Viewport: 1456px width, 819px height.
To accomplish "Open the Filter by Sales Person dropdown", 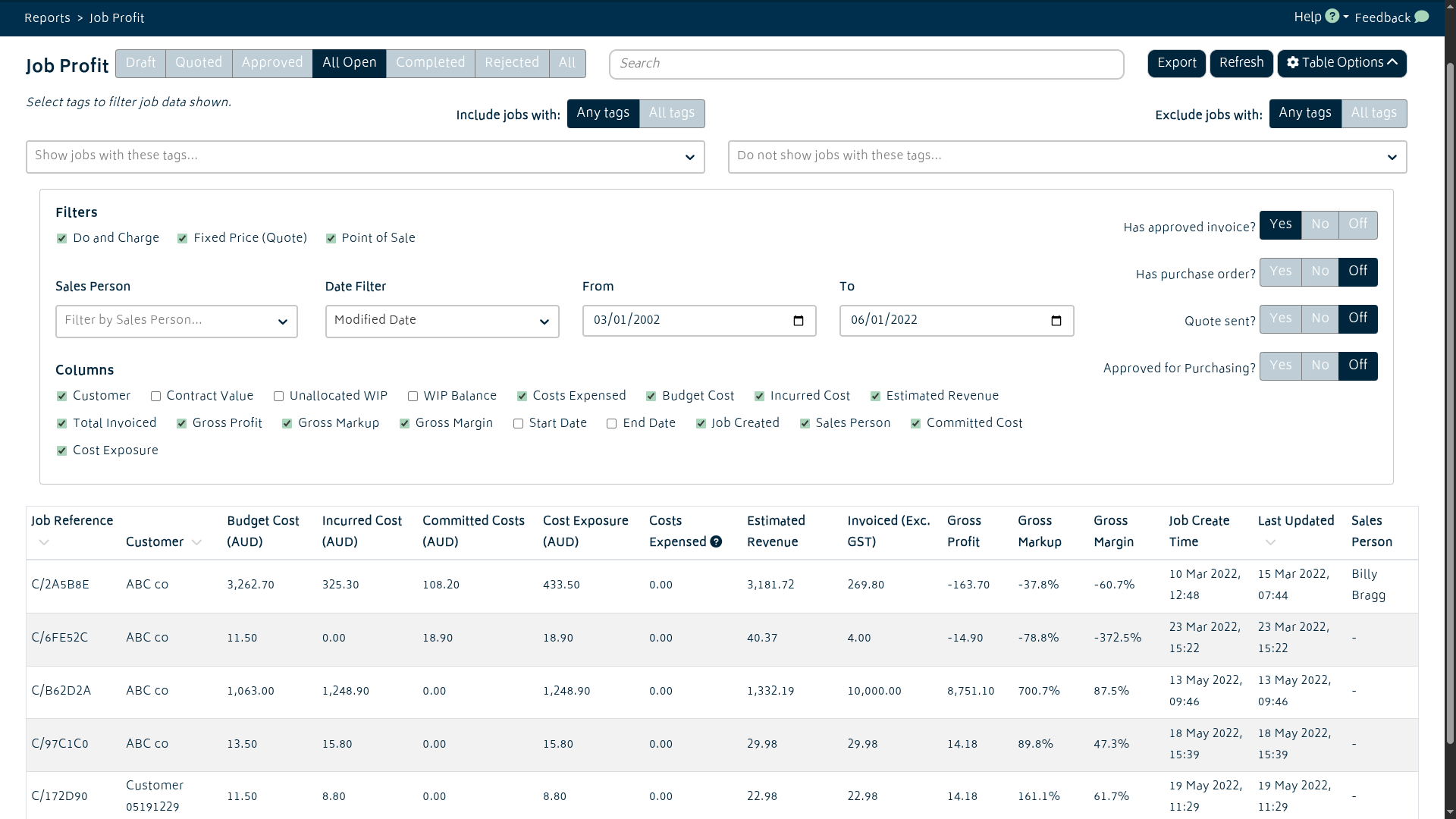I will click(x=176, y=322).
